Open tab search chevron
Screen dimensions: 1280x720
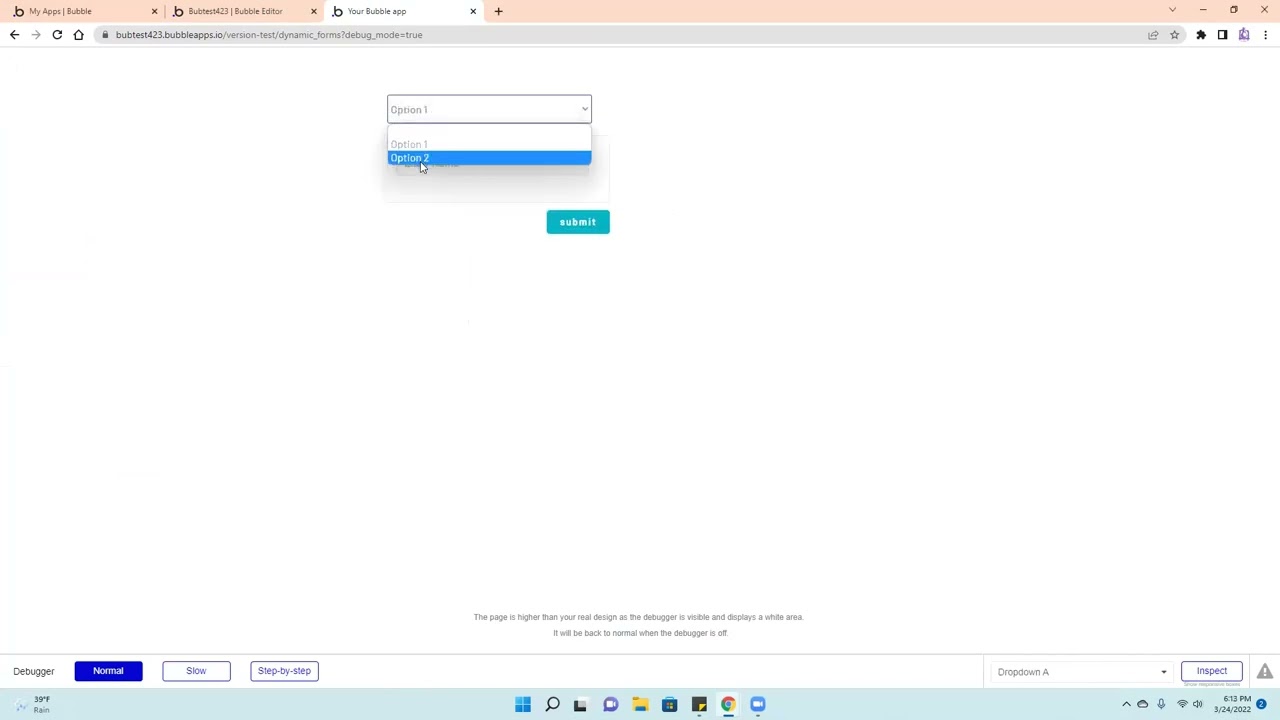point(1172,10)
